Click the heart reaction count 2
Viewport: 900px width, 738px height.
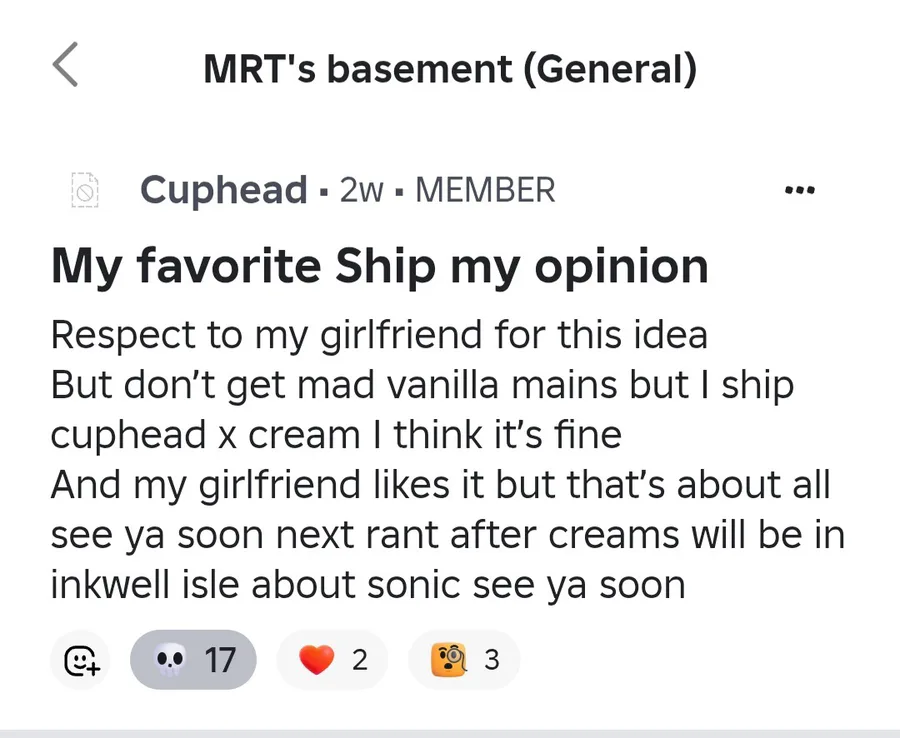359,660
